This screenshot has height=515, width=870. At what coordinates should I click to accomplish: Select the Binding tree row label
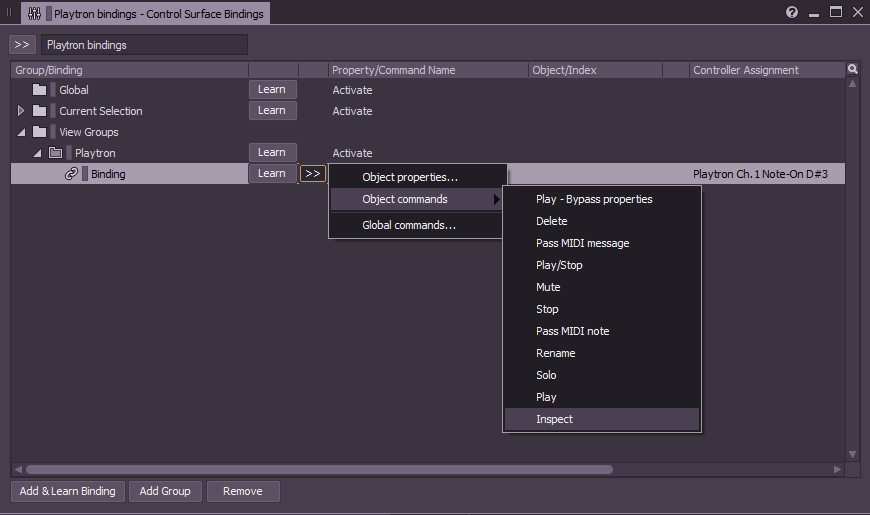tap(108, 174)
